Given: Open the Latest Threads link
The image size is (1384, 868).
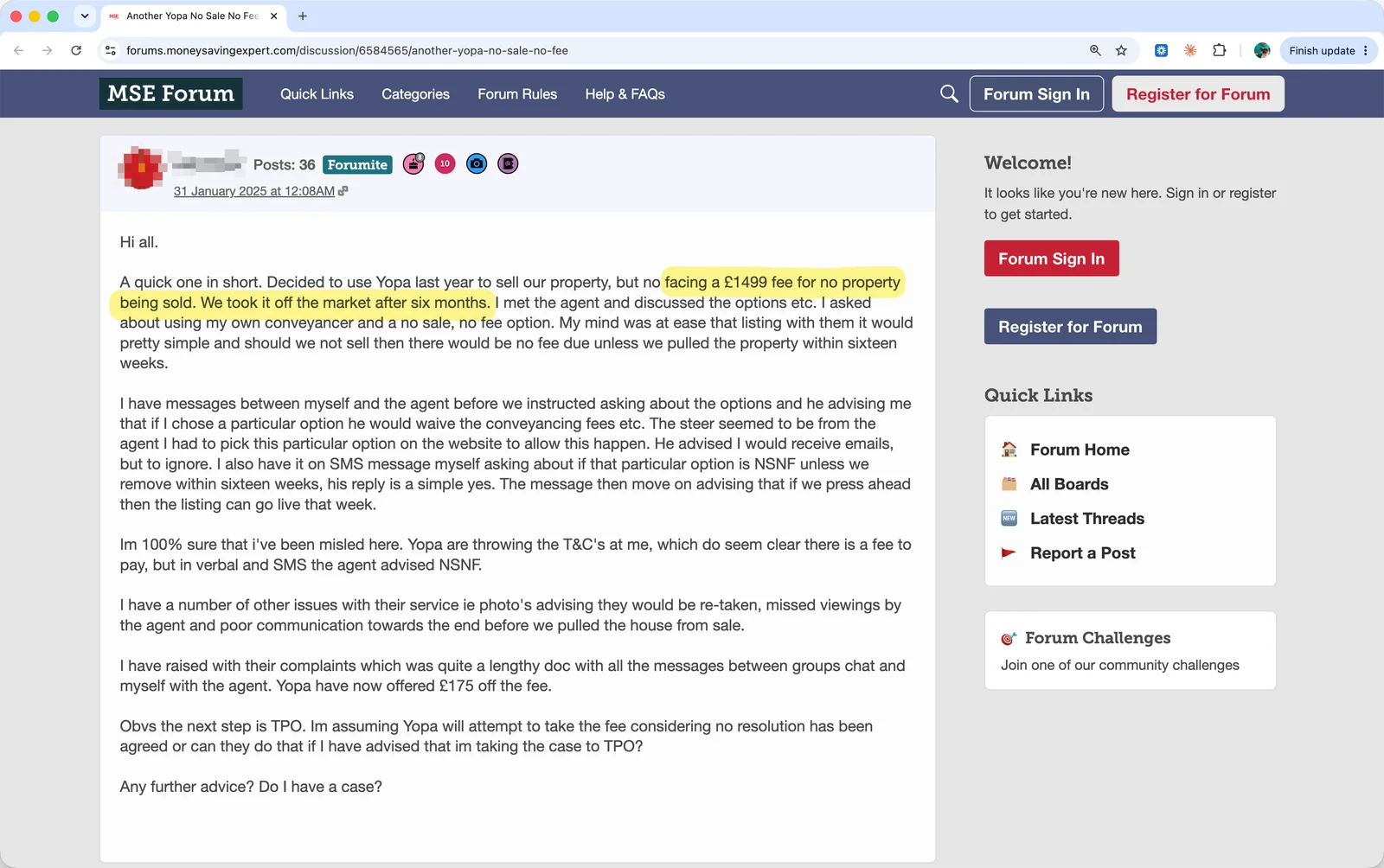Looking at the screenshot, I should (x=1087, y=519).
